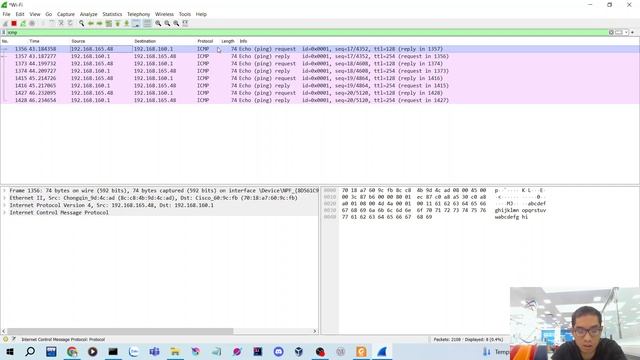Select packet 1374 echo reply row

coord(320,71)
